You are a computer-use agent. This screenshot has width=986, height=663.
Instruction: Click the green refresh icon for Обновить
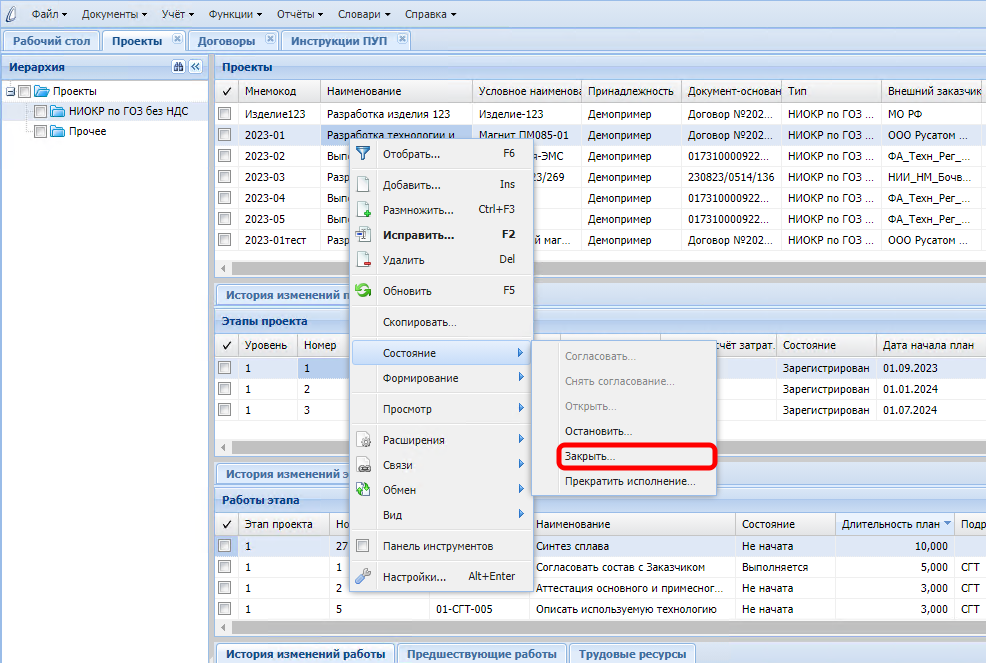pos(363,291)
